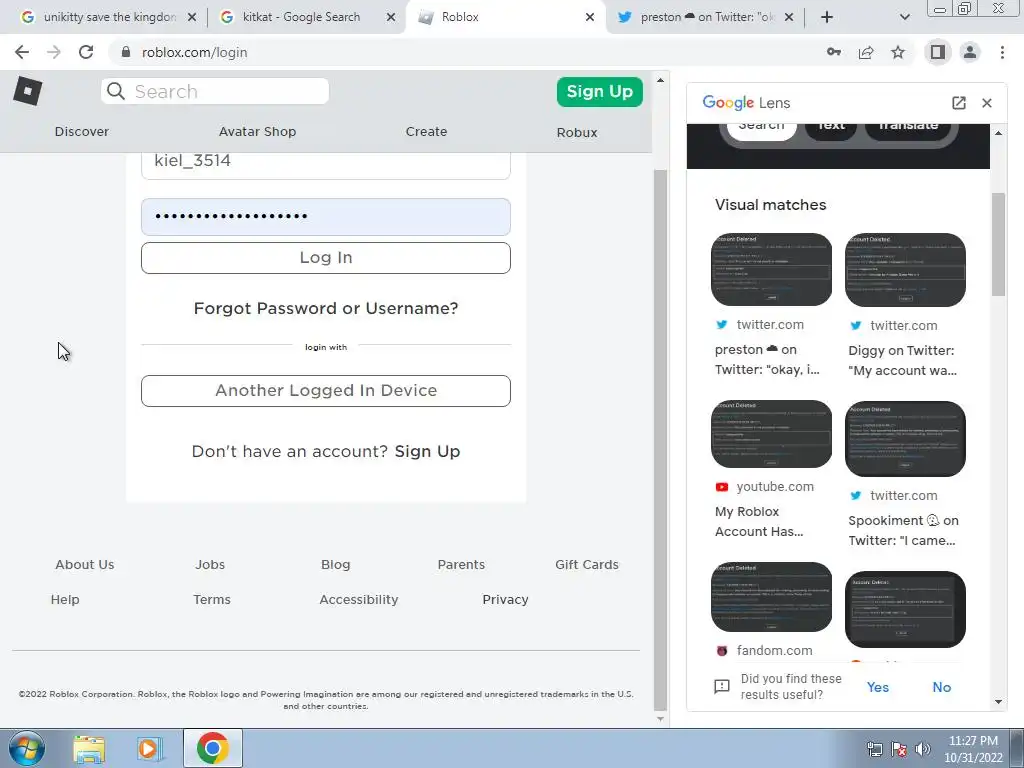Screen dimensions: 1024x768
Task: Click the Jobs footer link
Action: coord(210,564)
